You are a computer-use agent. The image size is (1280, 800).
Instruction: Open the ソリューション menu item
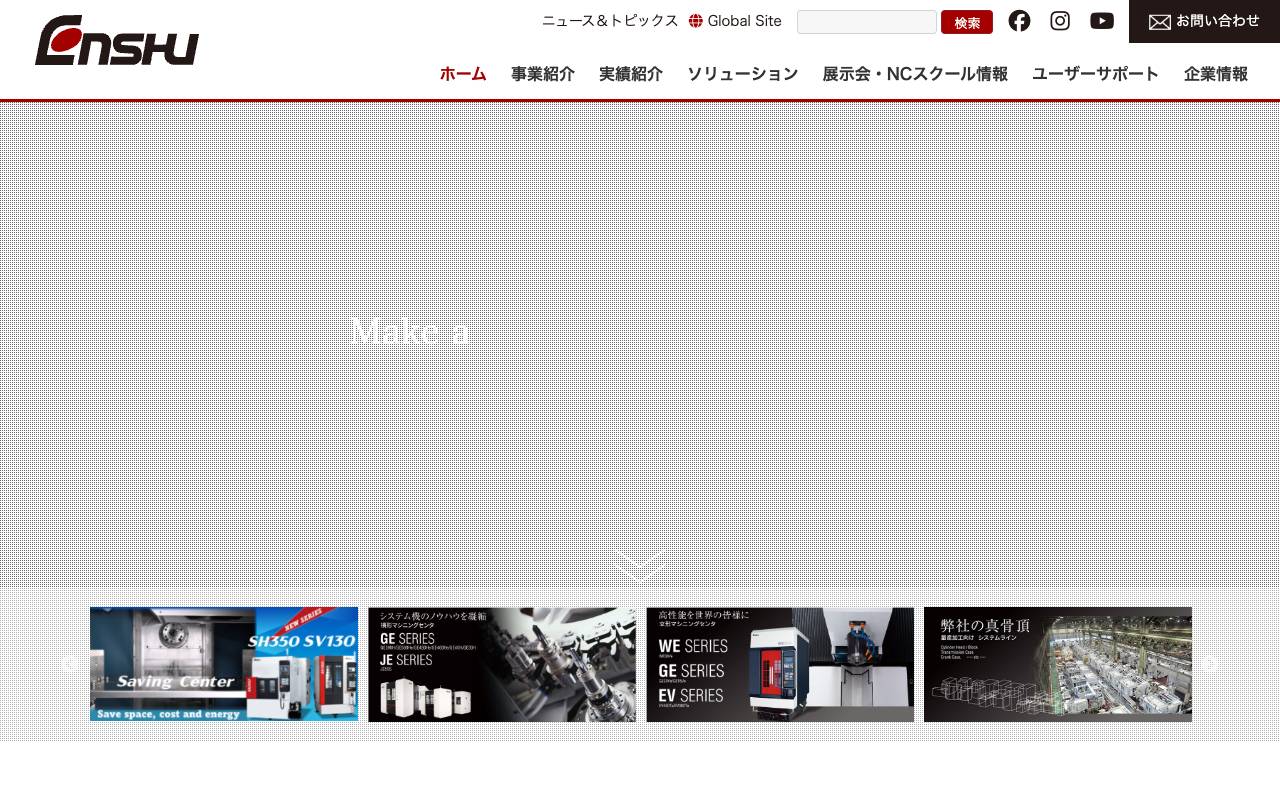coord(743,73)
